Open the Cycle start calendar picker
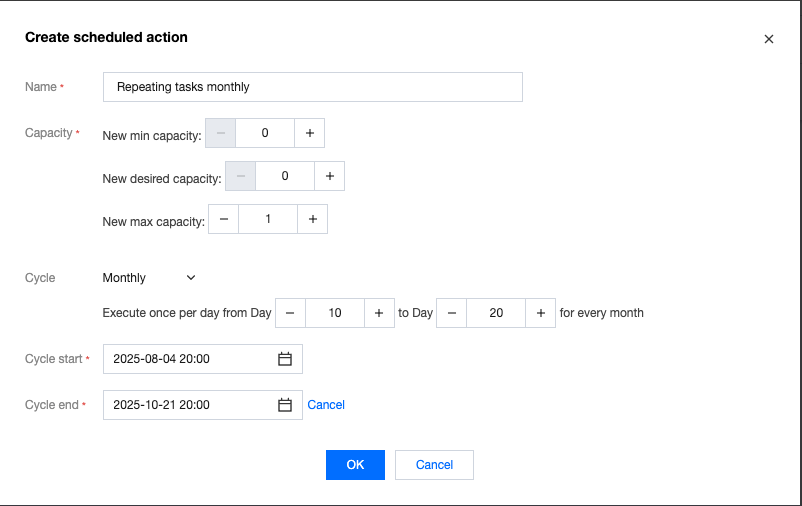 (x=285, y=359)
